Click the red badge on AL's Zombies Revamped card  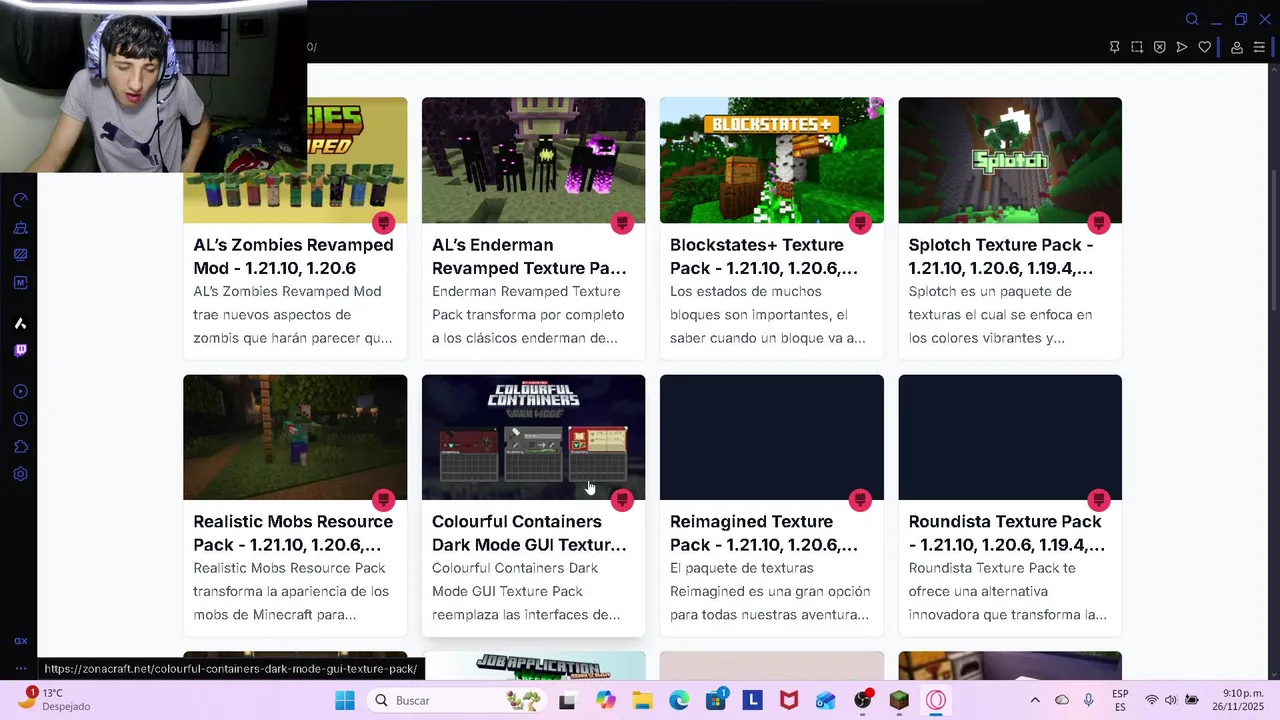click(384, 222)
